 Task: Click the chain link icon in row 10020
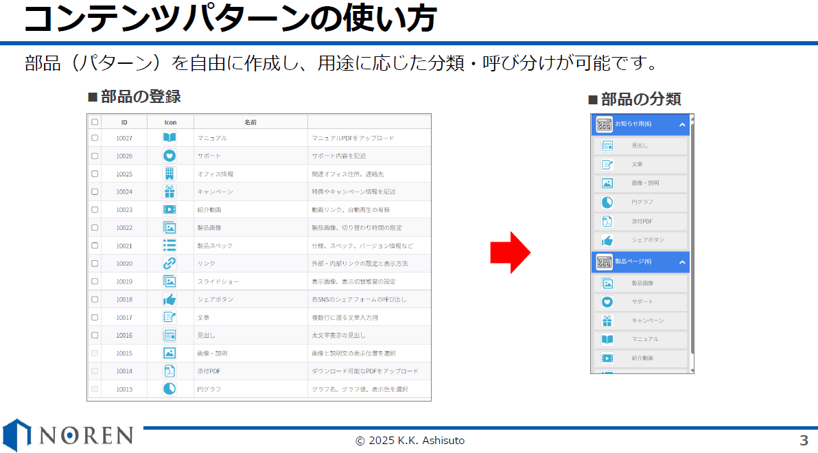pyautogui.click(x=169, y=264)
